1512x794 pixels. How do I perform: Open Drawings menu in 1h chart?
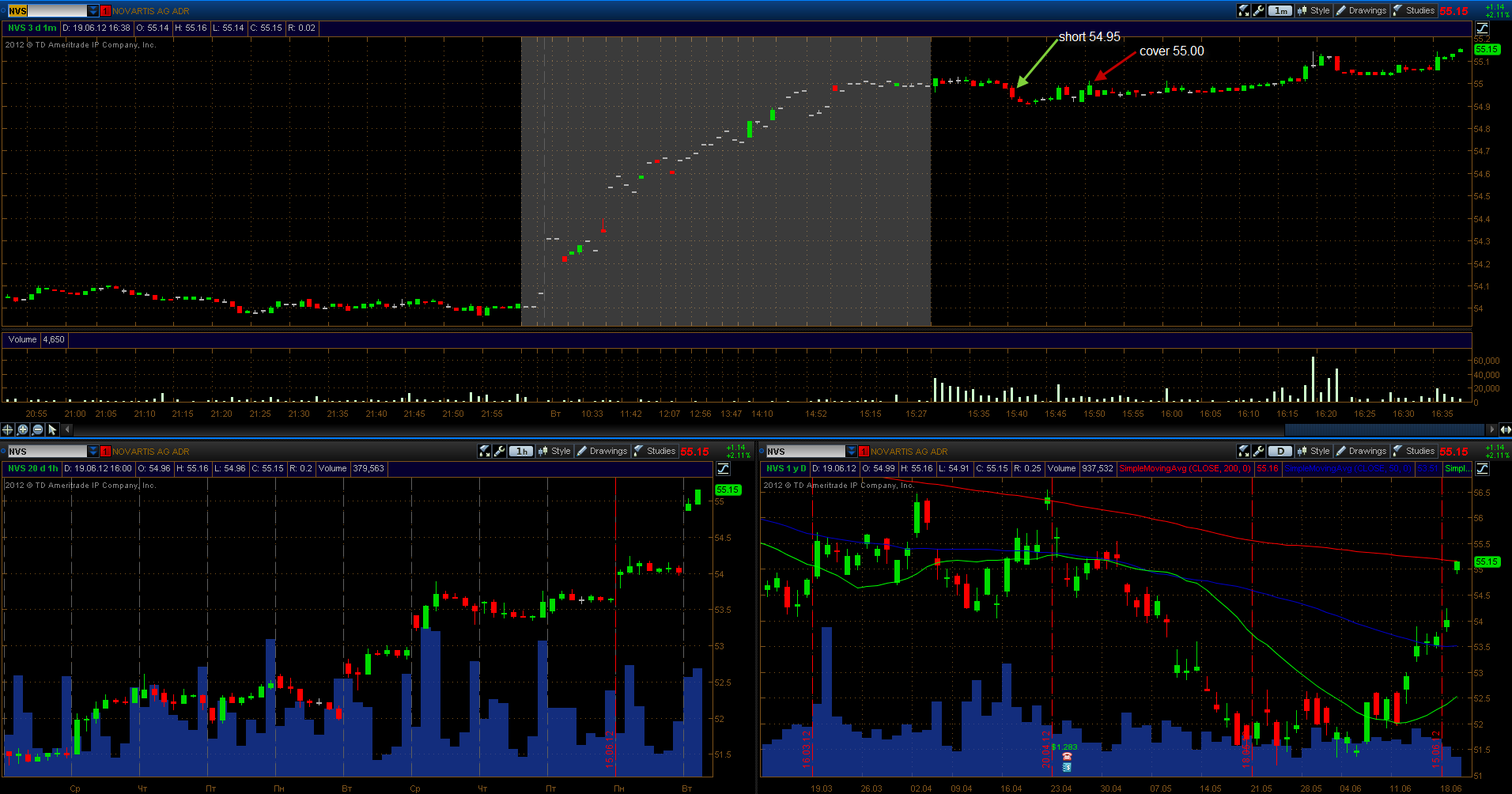(x=602, y=451)
